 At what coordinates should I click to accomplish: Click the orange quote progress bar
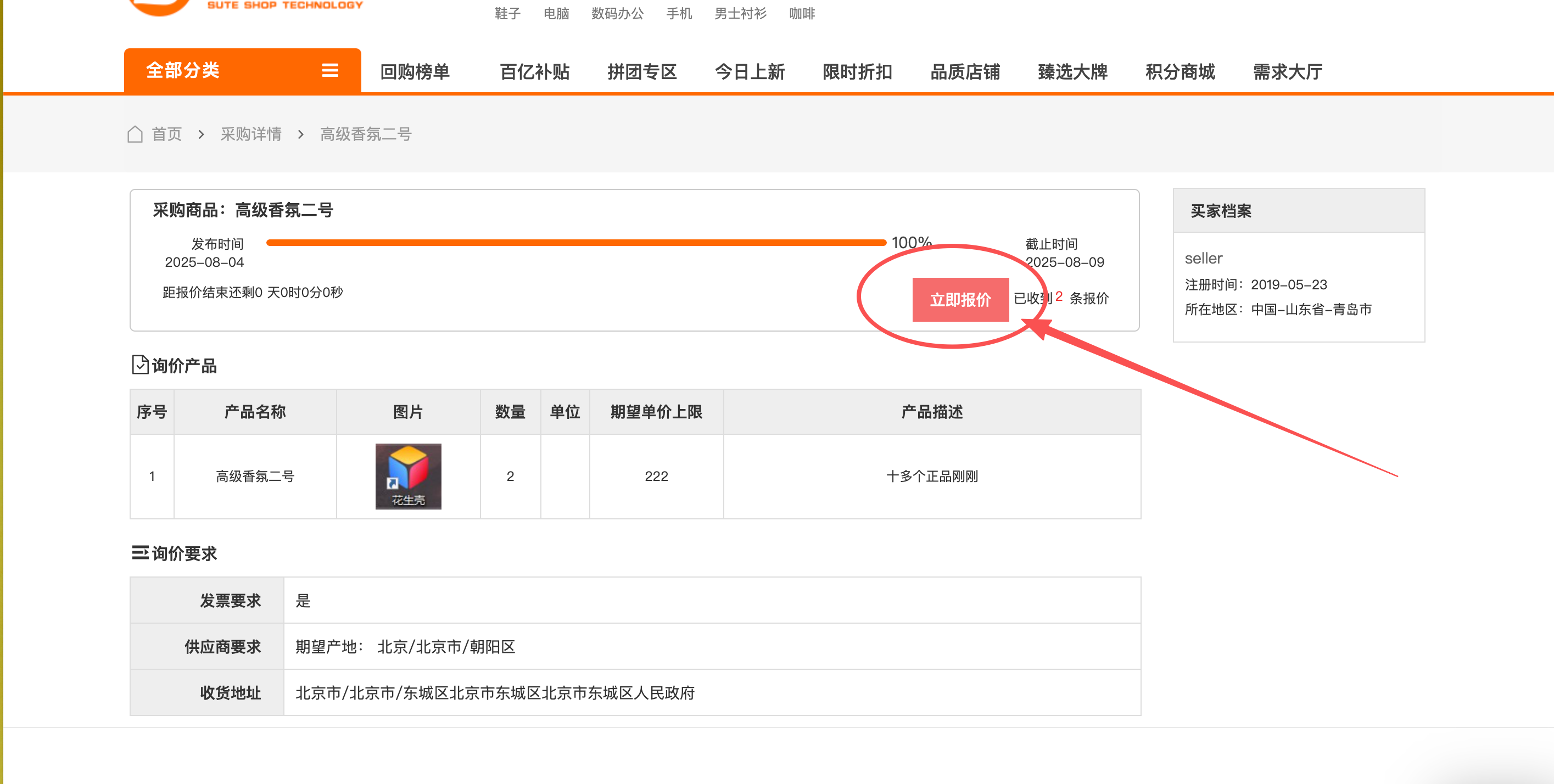[575, 243]
